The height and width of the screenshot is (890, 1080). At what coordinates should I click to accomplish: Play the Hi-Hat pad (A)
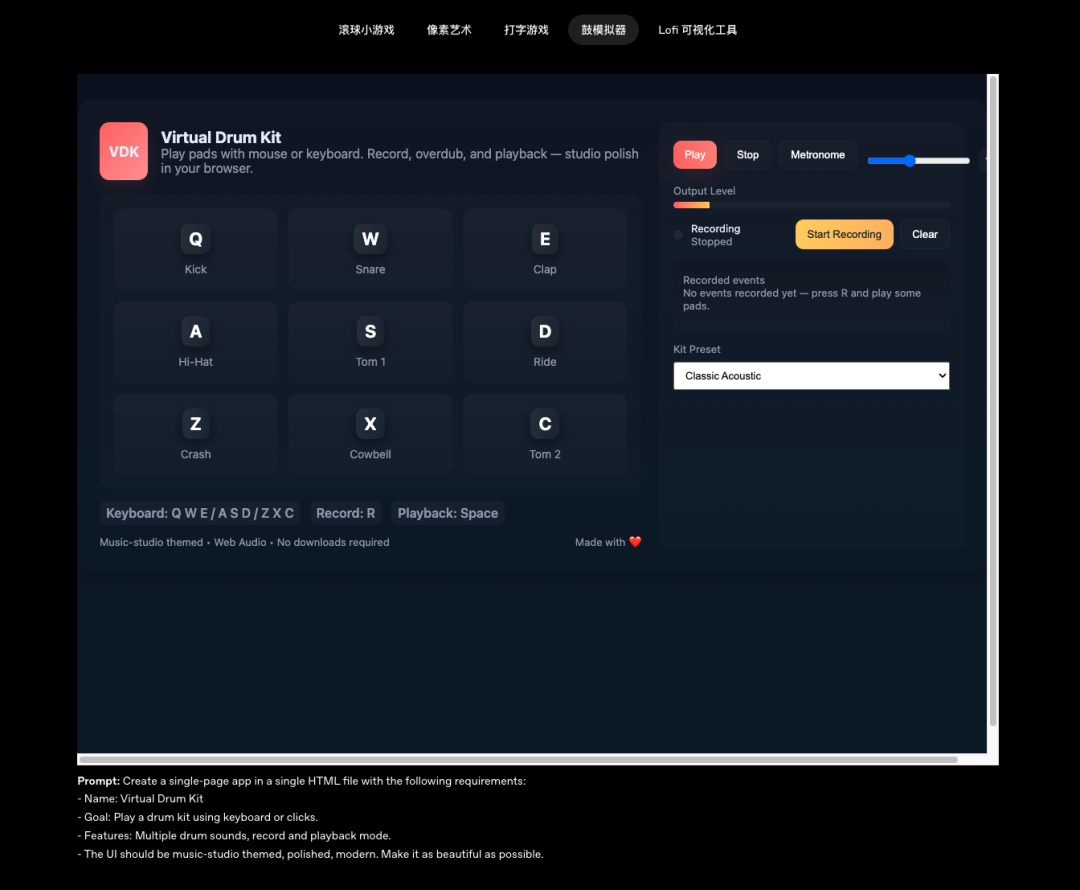195,342
